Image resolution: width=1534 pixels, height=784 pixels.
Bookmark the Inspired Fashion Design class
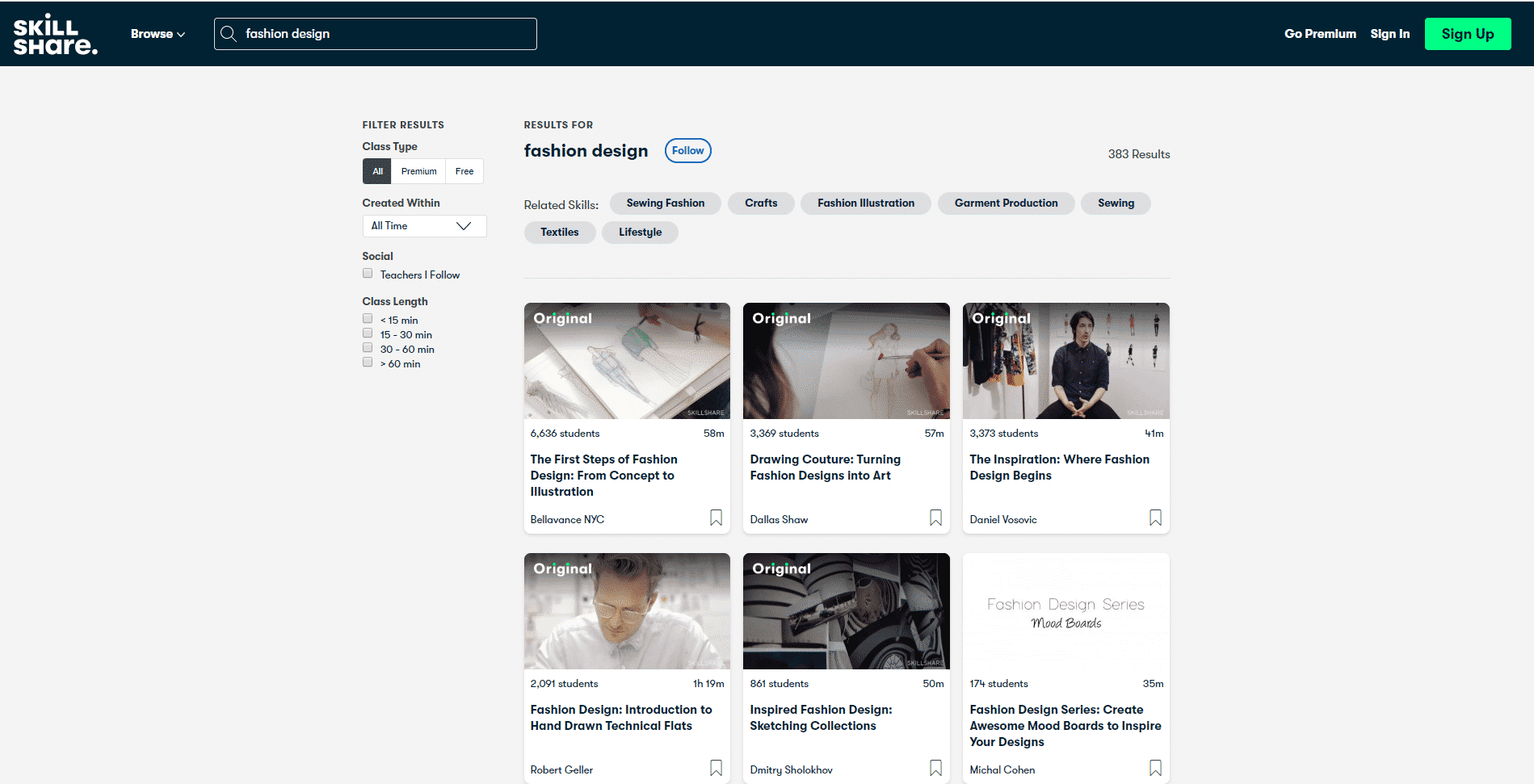pos(935,768)
